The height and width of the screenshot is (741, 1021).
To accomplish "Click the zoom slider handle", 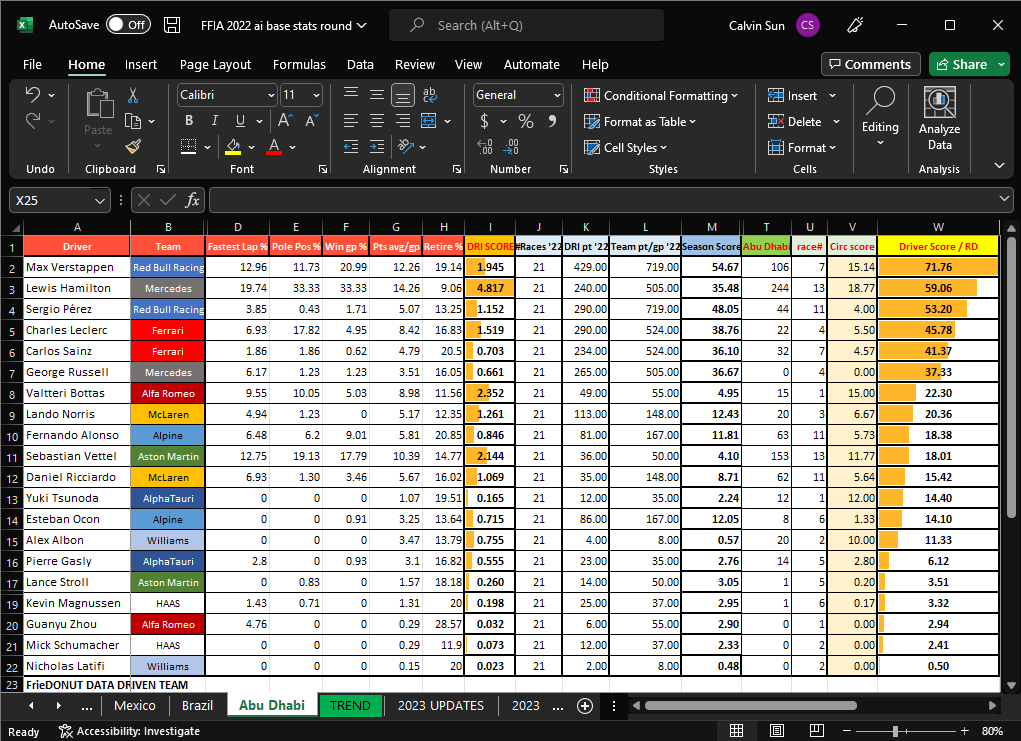I will pos(895,731).
